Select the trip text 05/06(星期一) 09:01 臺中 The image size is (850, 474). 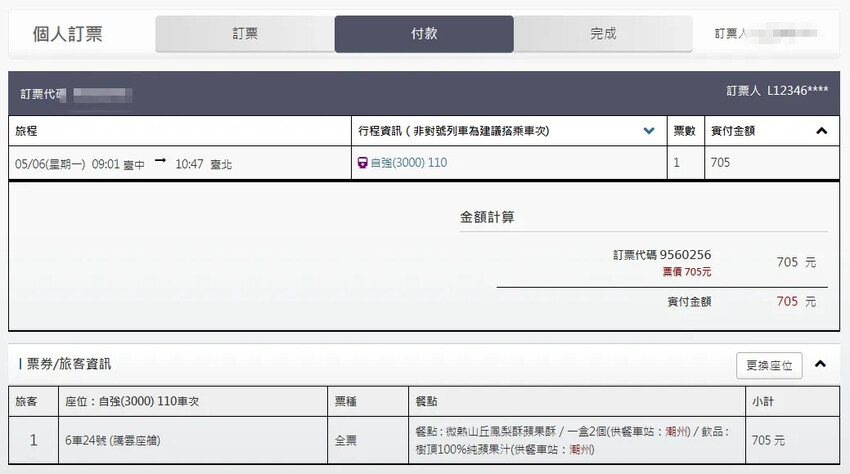tap(80, 164)
